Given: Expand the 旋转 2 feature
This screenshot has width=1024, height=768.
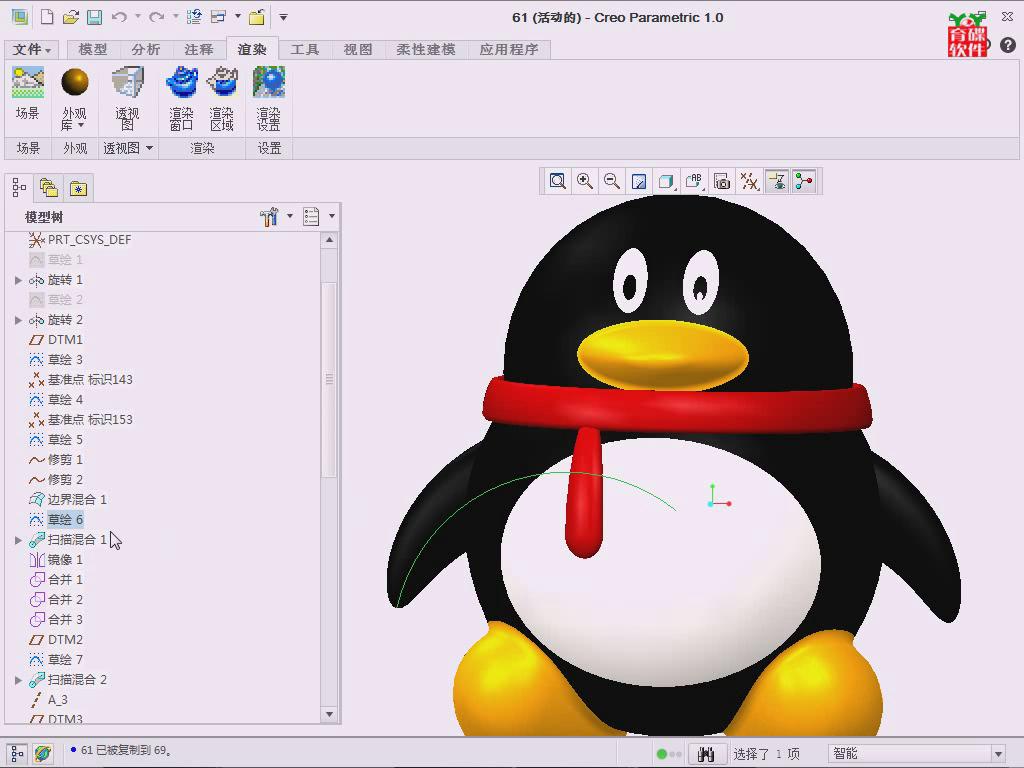Looking at the screenshot, I should point(18,320).
